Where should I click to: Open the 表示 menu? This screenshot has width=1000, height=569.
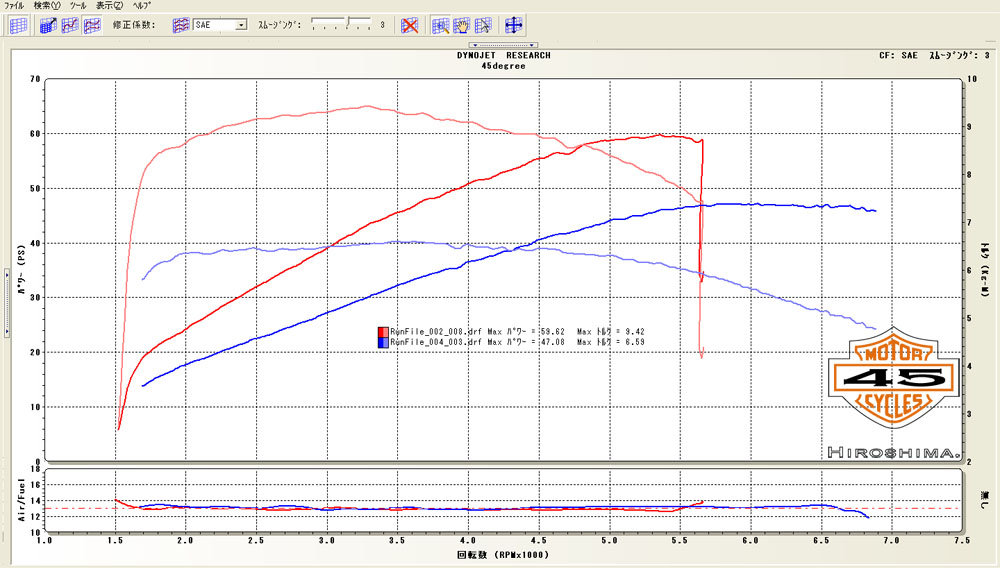point(109,6)
